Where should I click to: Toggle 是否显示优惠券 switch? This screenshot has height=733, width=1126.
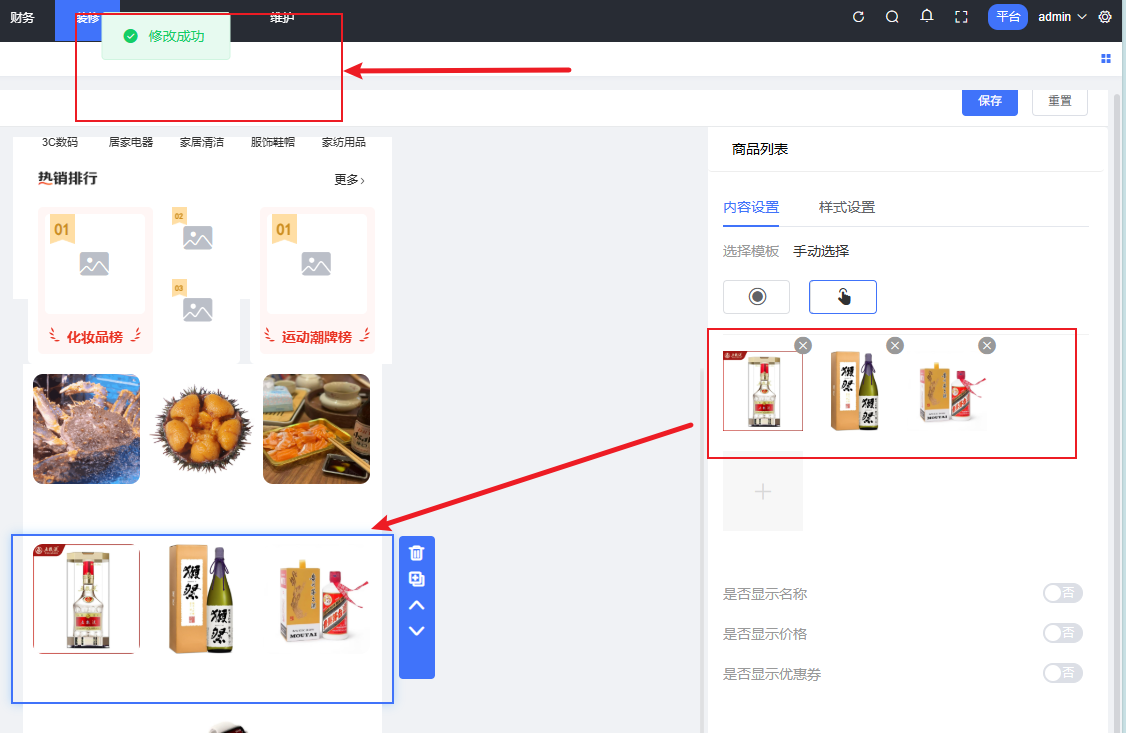[x=1063, y=673]
